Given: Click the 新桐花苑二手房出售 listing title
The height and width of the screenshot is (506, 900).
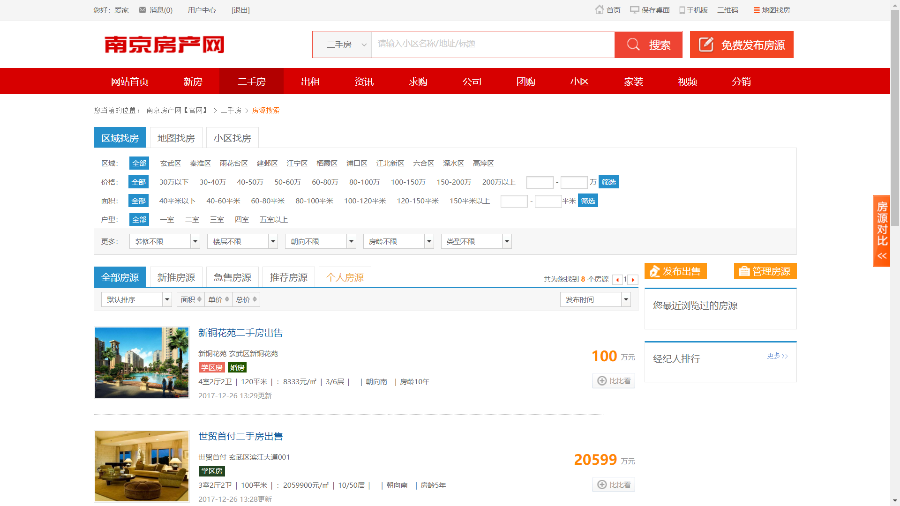Looking at the screenshot, I should tap(240, 333).
